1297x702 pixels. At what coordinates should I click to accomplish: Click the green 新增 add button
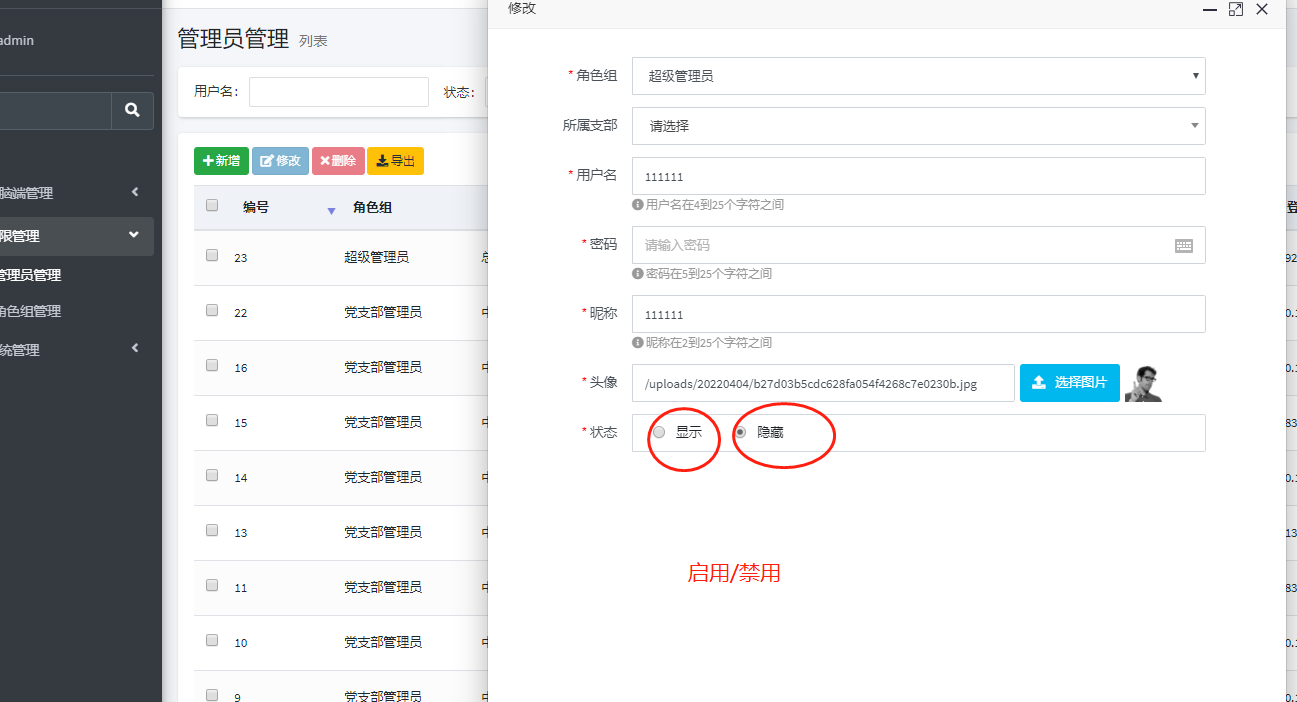[221, 161]
